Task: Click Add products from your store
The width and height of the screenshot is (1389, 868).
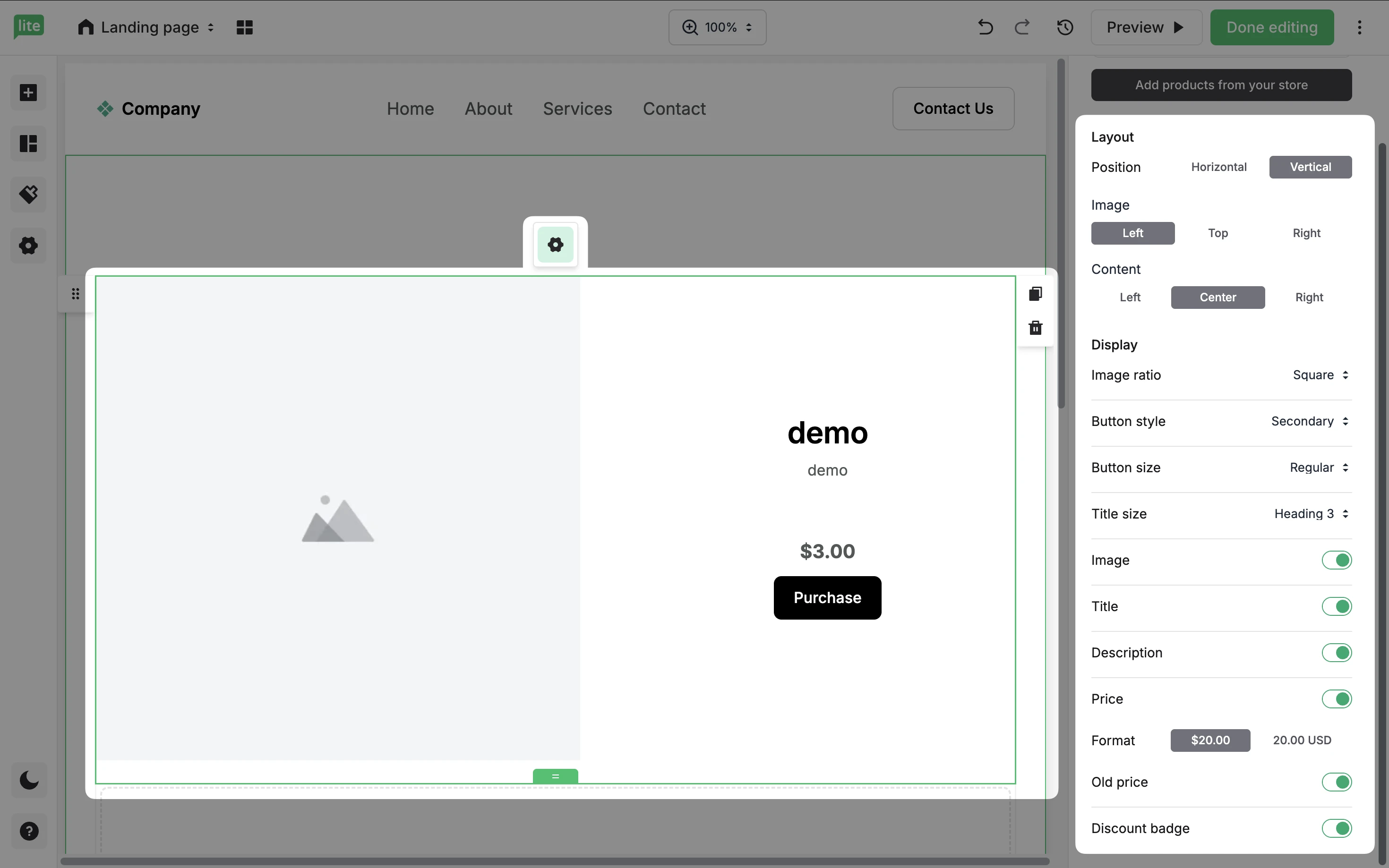Action: 1221,85
